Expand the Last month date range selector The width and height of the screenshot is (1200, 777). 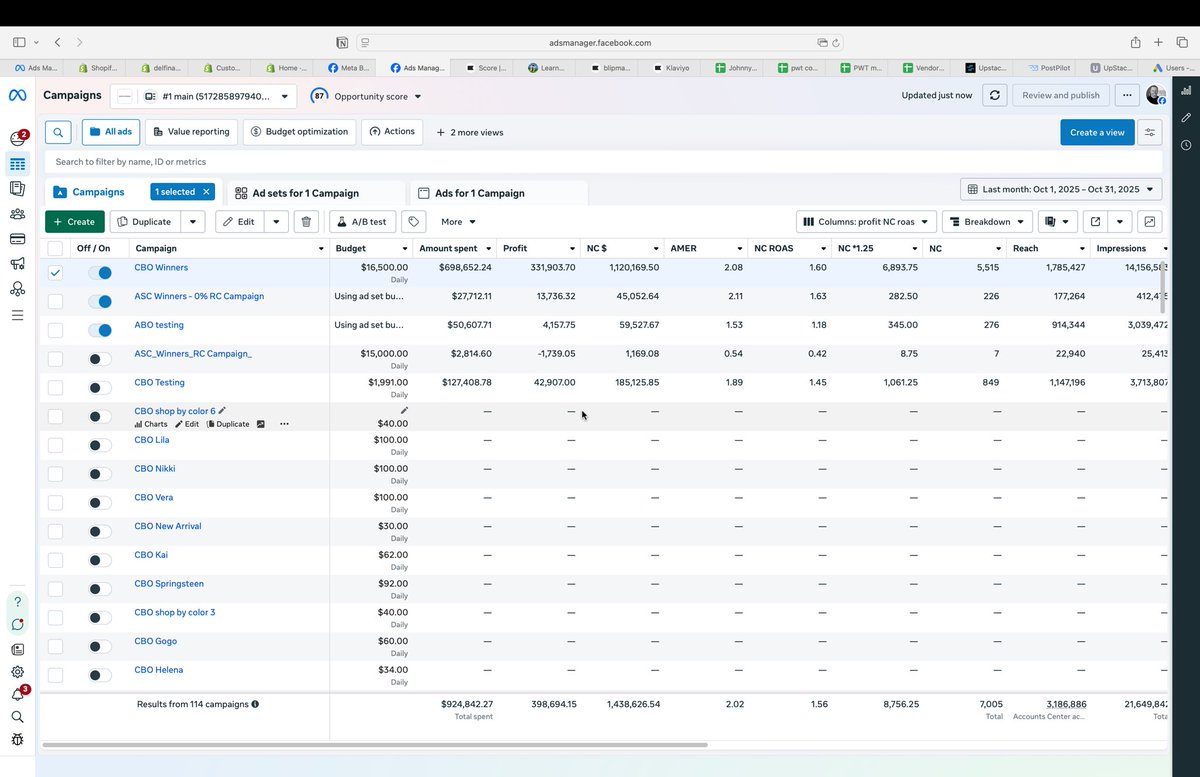[1063, 188]
